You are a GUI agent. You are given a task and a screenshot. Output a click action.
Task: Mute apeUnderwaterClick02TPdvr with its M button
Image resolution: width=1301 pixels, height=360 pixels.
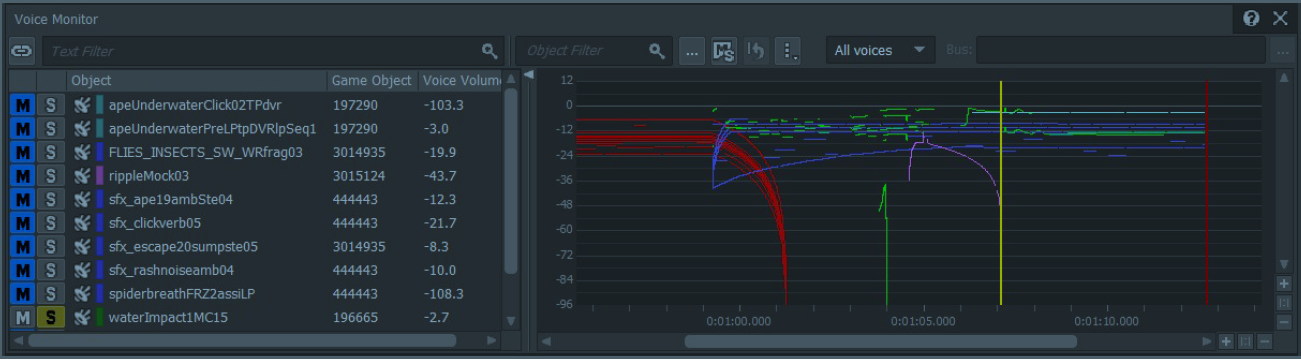(21, 105)
